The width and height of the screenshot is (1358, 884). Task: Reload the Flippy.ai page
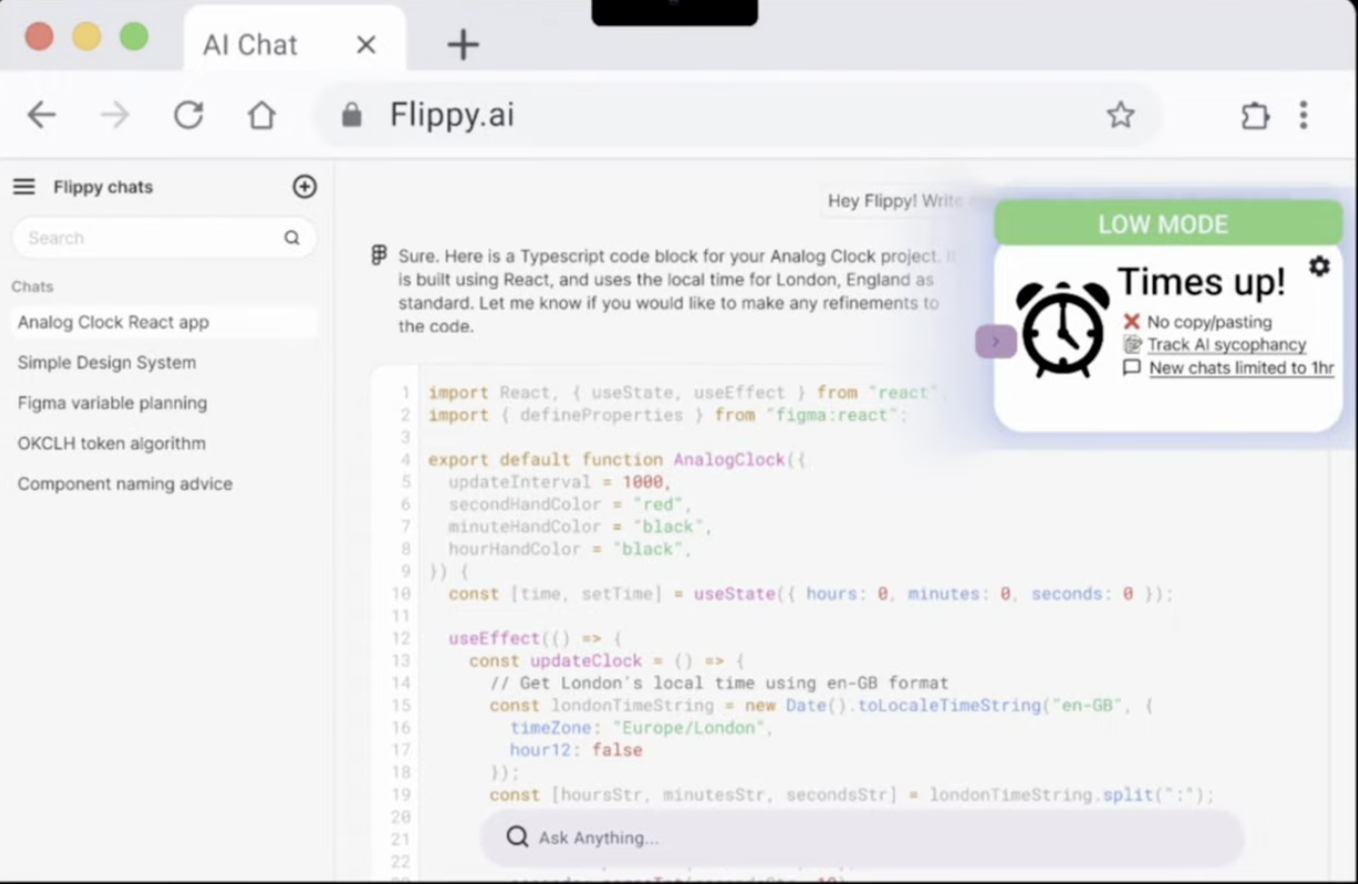(188, 115)
